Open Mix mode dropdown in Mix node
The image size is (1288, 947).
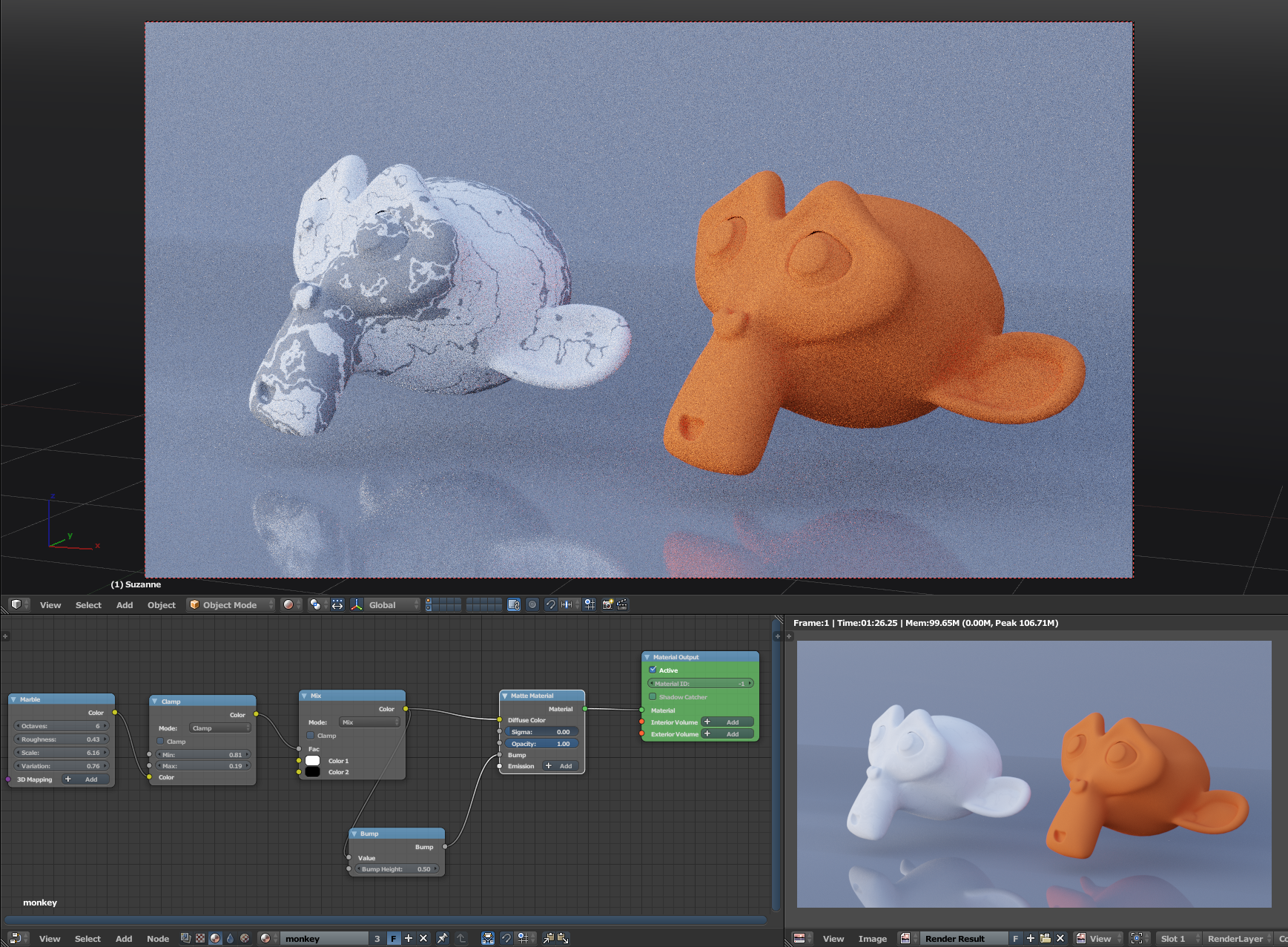click(370, 722)
